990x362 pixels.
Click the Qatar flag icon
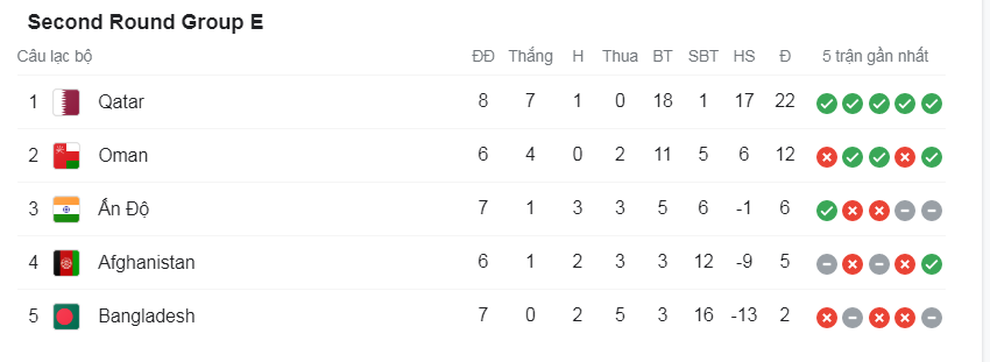66,102
